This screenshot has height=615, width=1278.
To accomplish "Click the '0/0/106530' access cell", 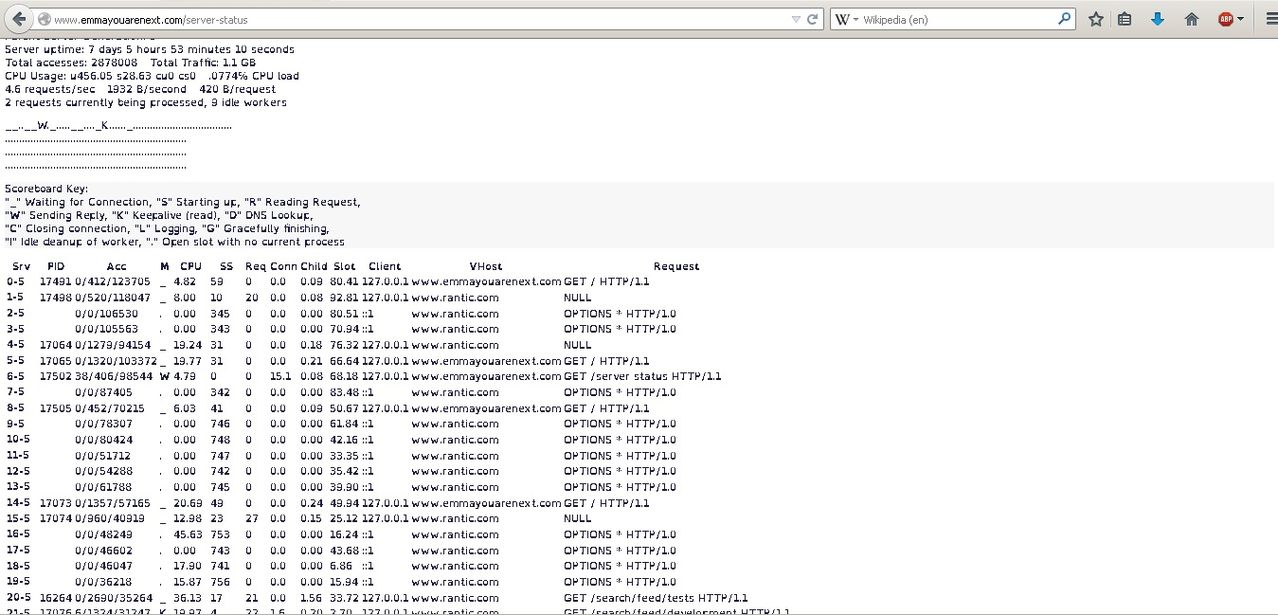I will tap(106, 313).
